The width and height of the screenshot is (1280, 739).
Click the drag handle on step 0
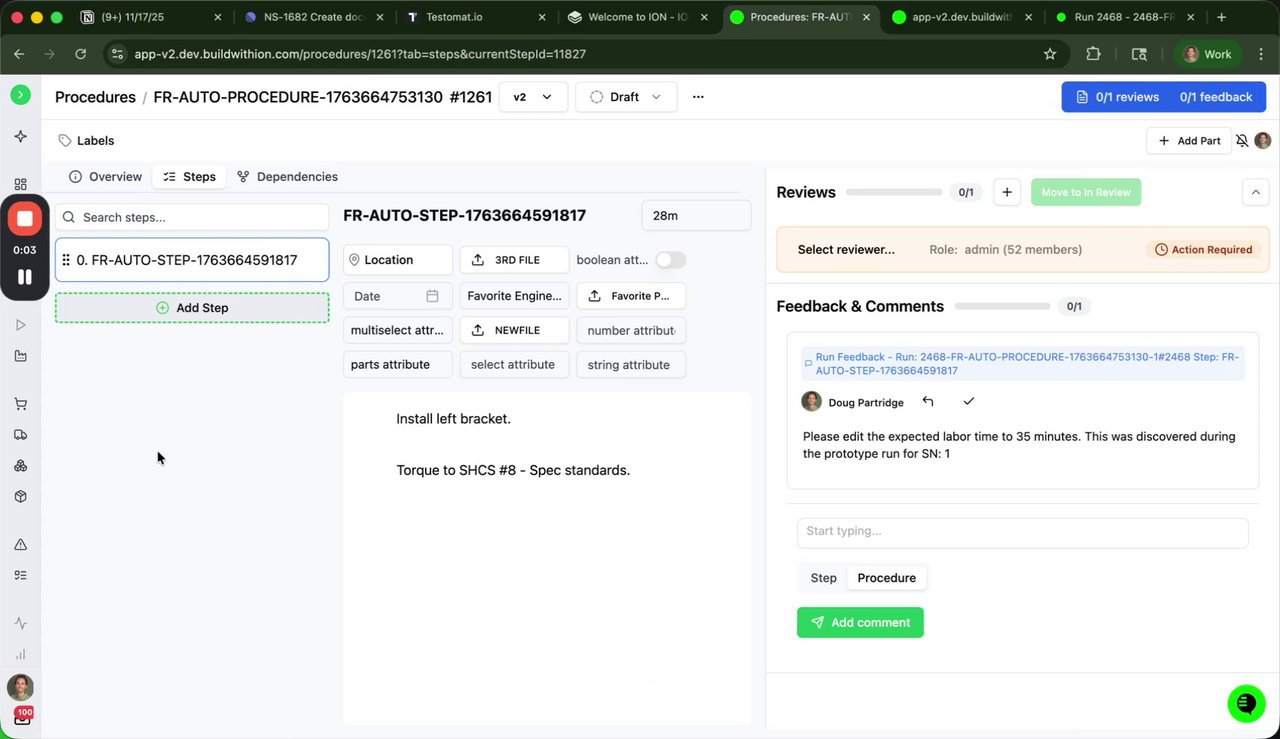pos(66,260)
